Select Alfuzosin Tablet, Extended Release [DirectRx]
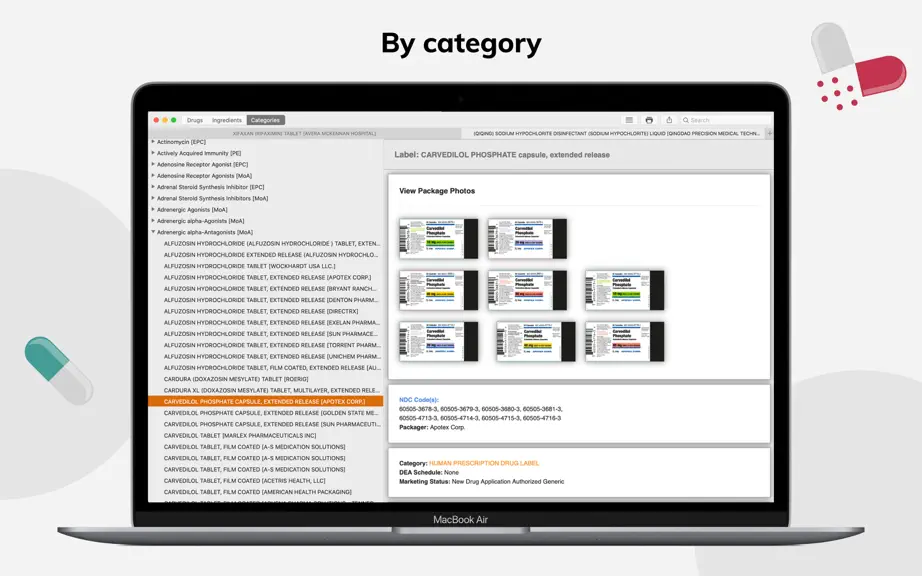 (266, 311)
